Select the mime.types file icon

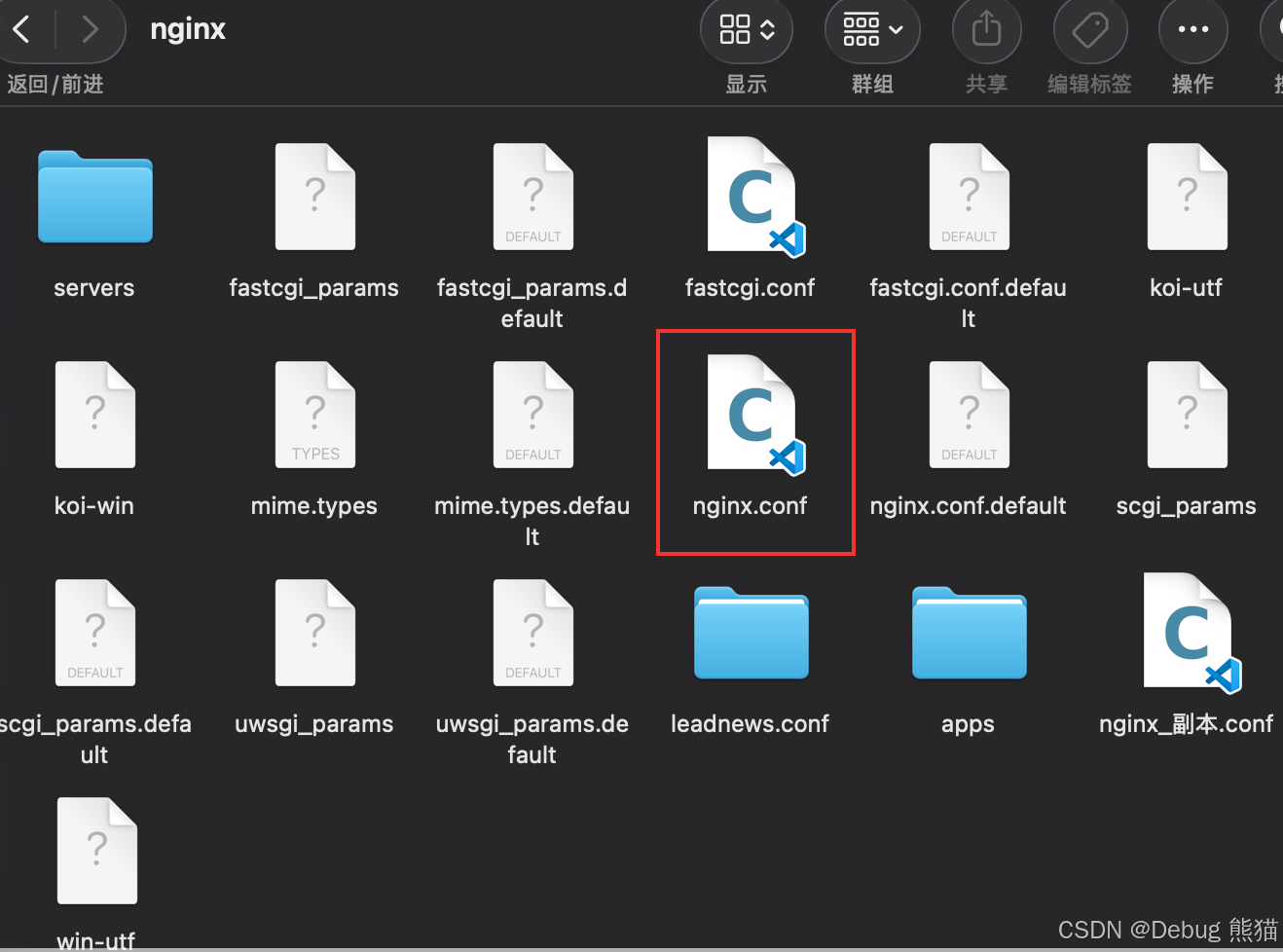pyautogui.click(x=314, y=415)
